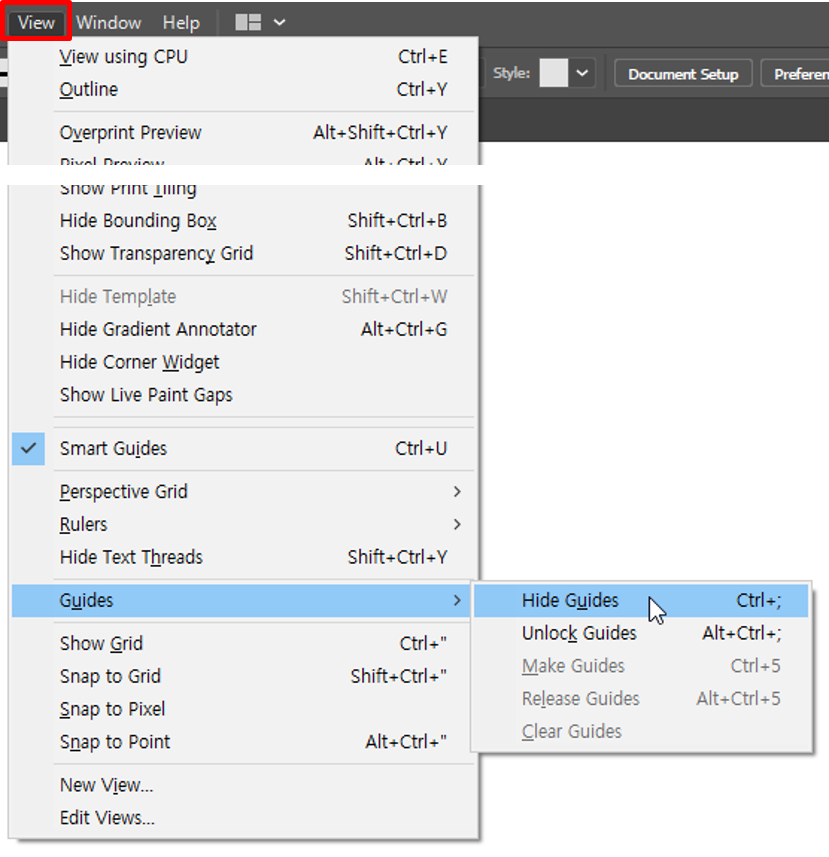The image size is (829, 857).
Task: Click the Style color swatch
Action: click(x=553, y=73)
